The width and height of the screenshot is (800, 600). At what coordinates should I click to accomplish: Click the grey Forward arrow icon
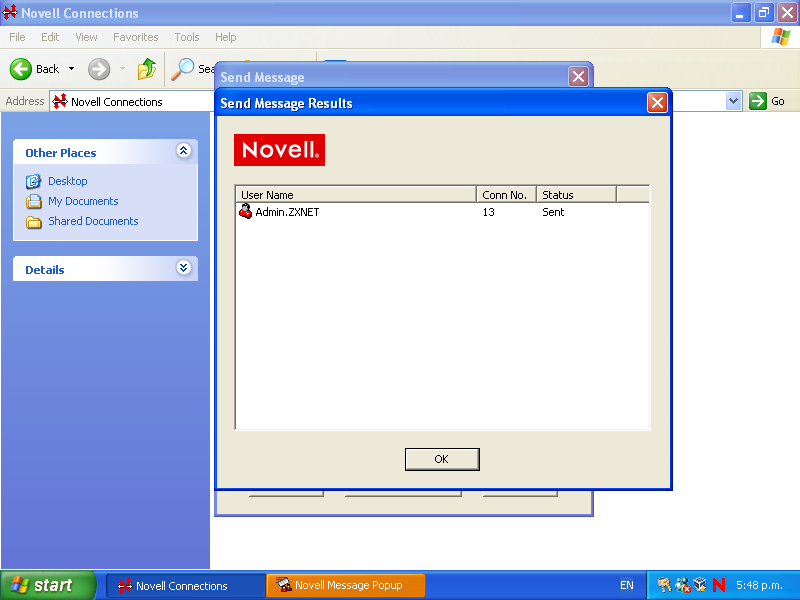click(x=99, y=69)
